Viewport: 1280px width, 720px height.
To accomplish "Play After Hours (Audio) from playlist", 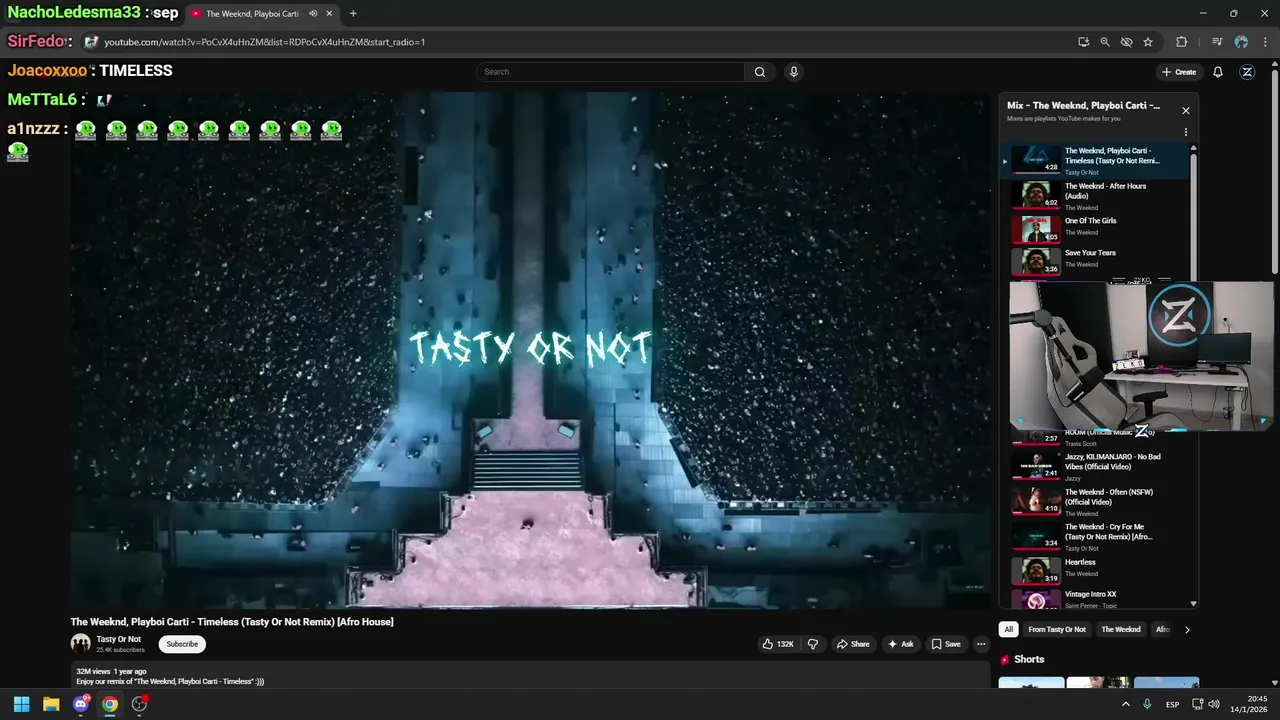I will pos(1094,196).
